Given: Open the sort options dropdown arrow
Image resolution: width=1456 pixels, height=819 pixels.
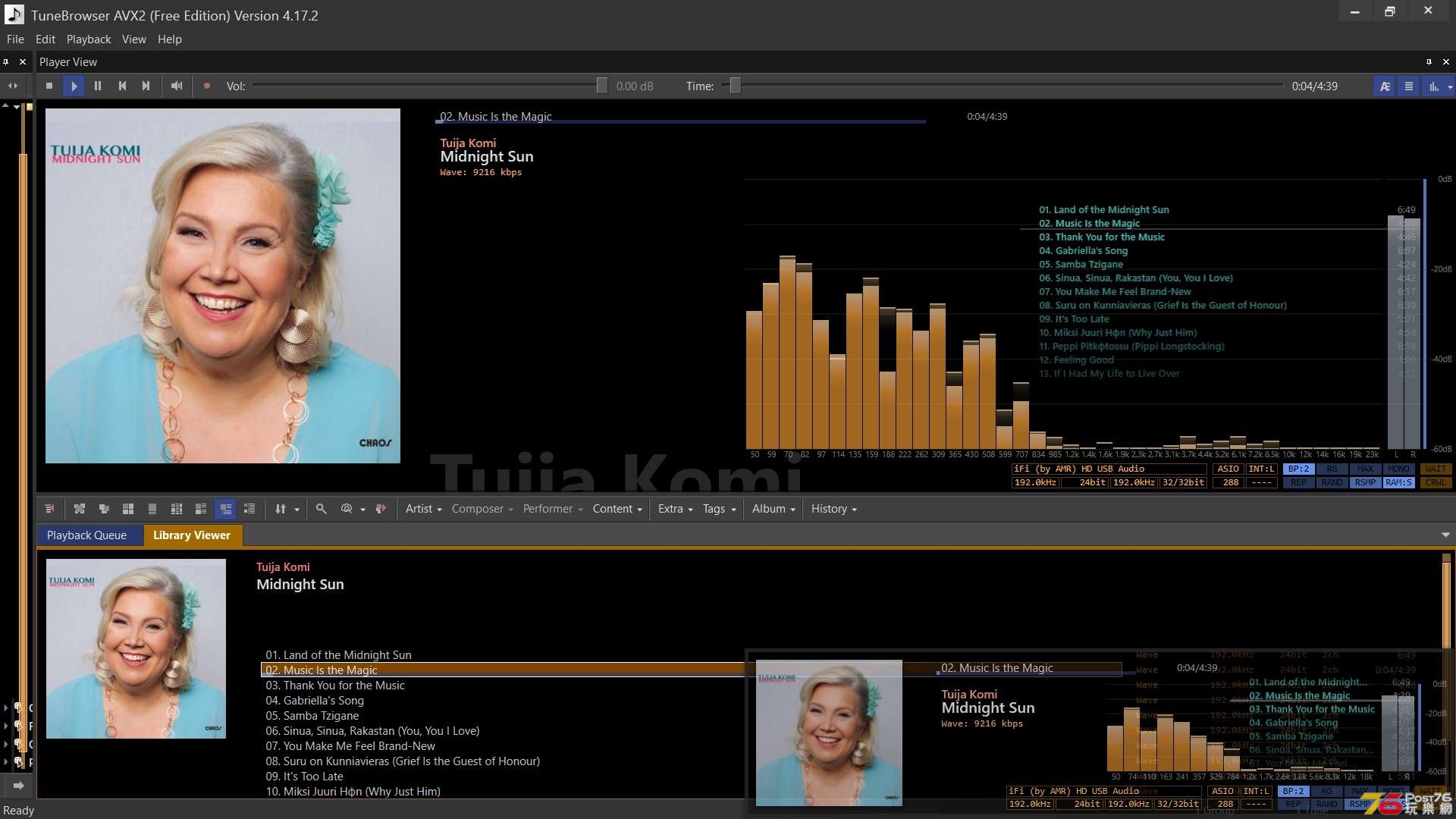Looking at the screenshot, I should click(297, 510).
